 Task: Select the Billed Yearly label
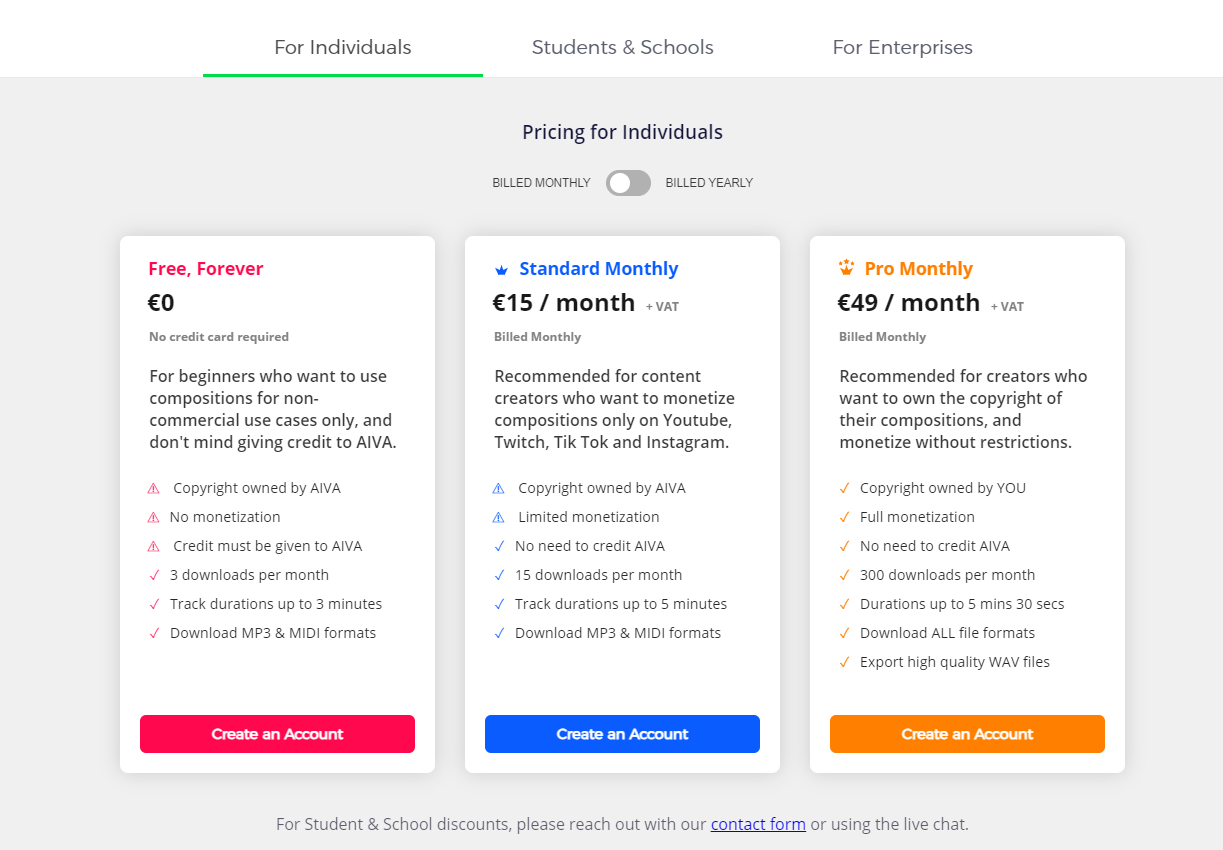709,183
